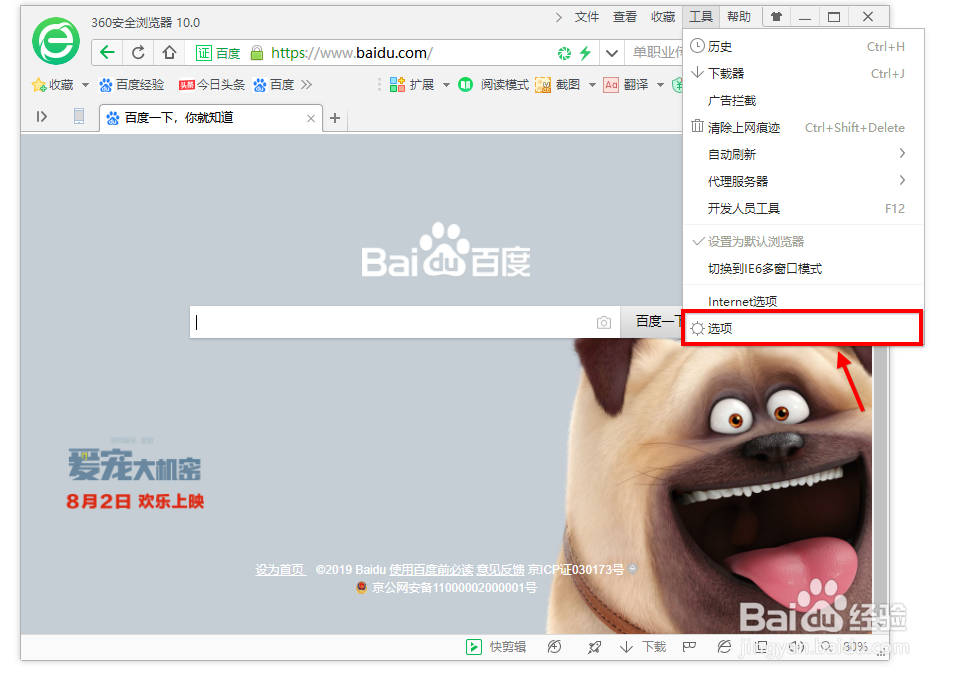Click the mobile phone icon
Screen dimensions: 963x681
click(79, 116)
